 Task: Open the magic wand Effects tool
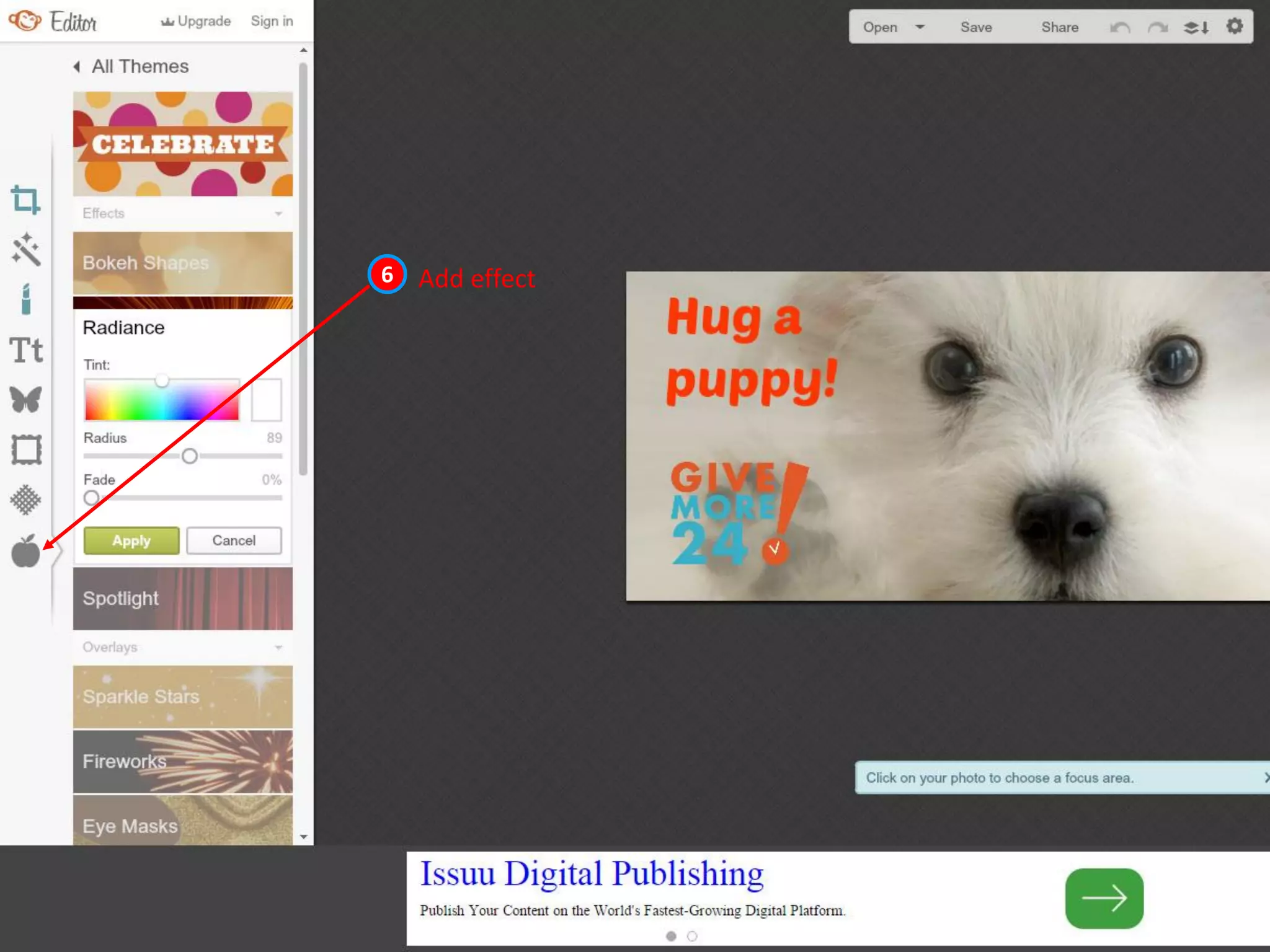25,250
